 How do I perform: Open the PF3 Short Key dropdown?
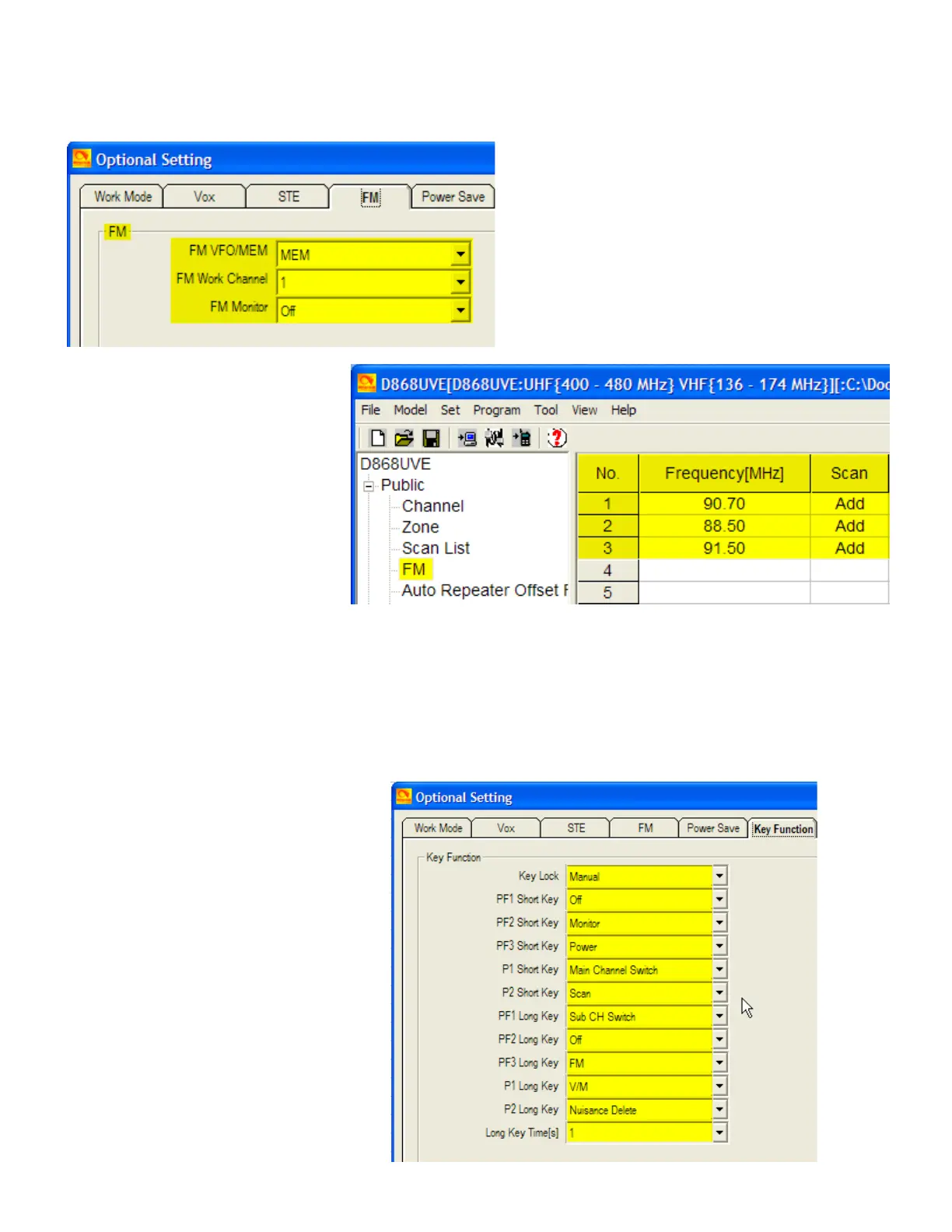(719, 946)
